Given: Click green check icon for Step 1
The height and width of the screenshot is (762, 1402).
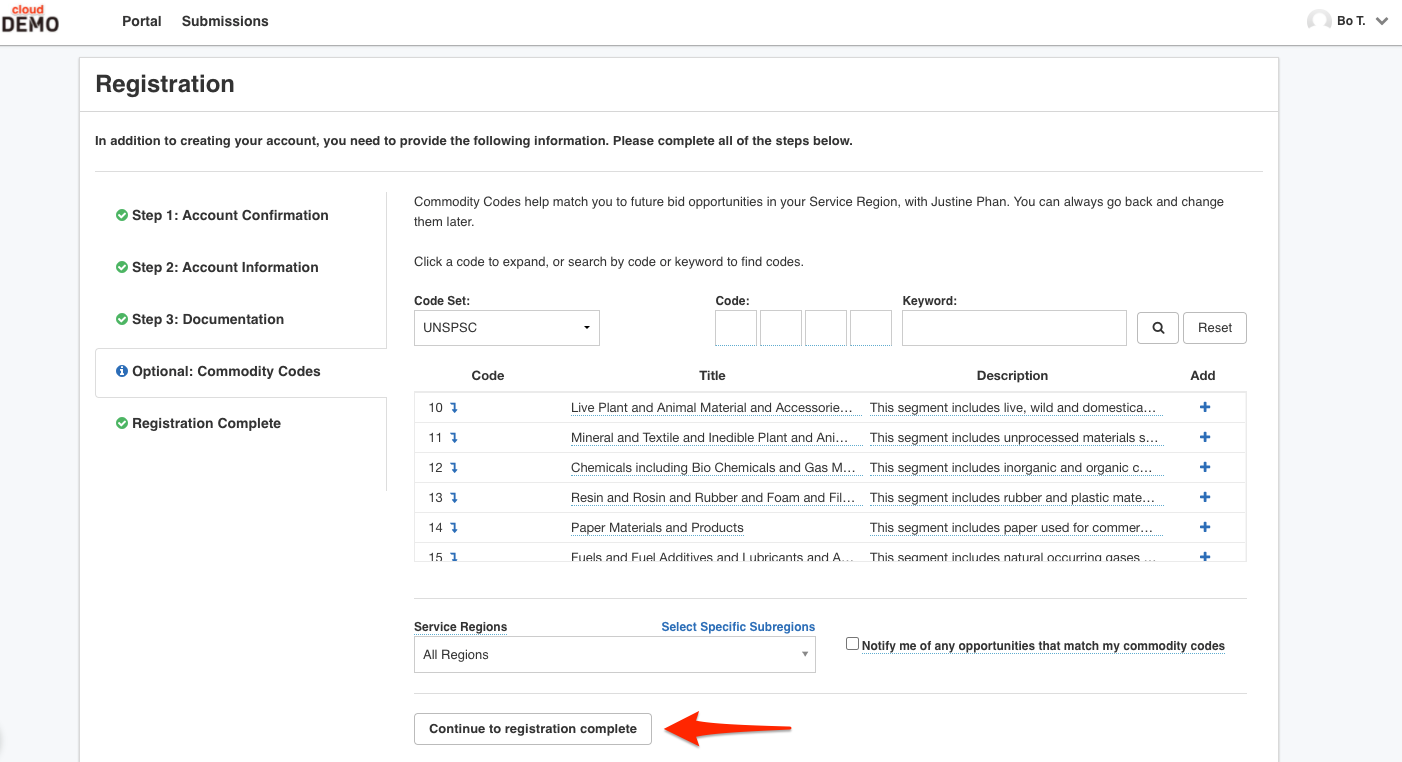Looking at the screenshot, I should point(122,215).
